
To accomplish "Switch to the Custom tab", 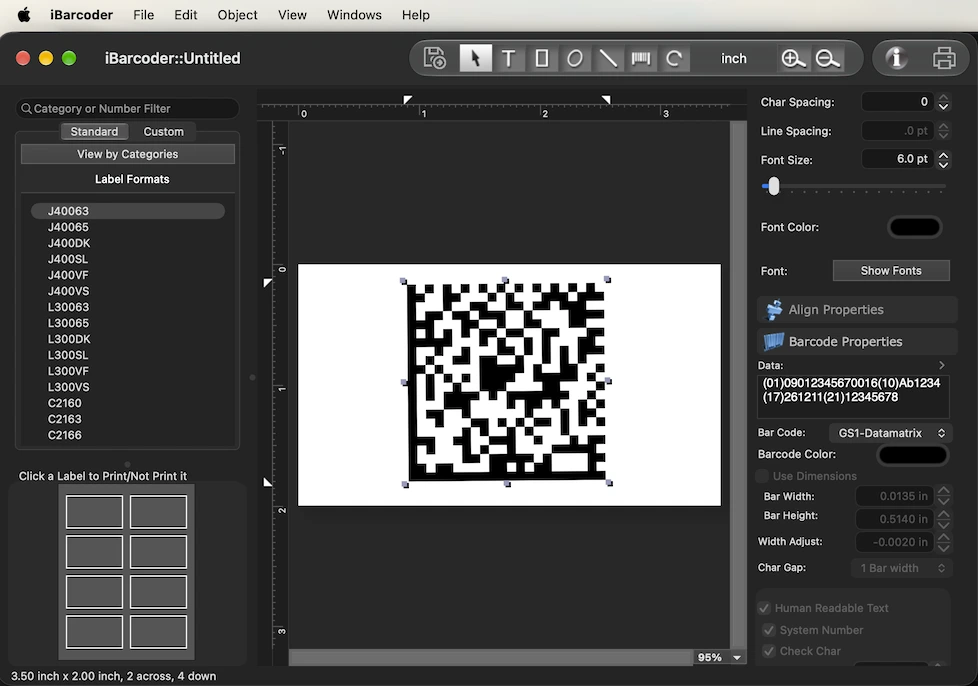I will (x=163, y=132).
